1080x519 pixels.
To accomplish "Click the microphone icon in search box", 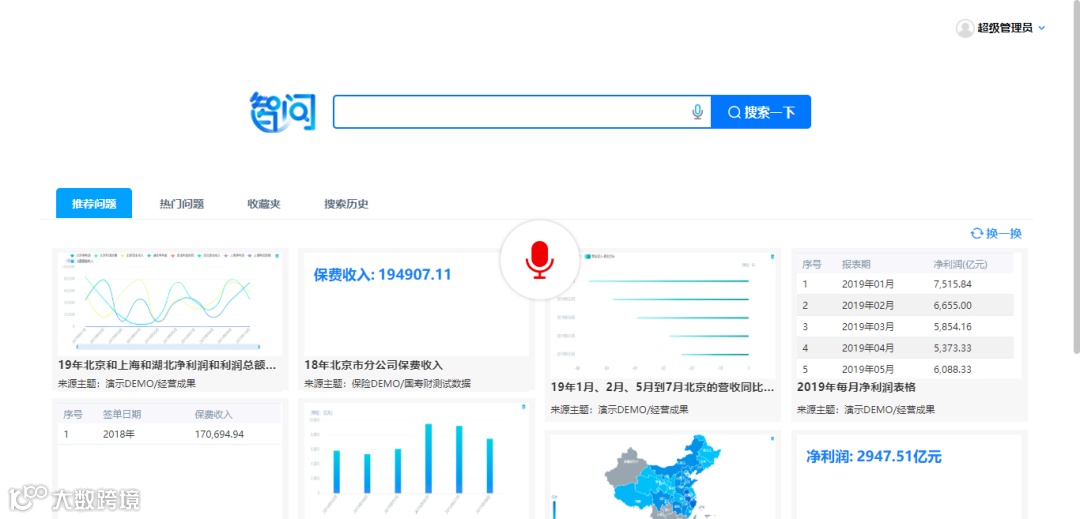I will pyautogui.click(x=697, y=112).
